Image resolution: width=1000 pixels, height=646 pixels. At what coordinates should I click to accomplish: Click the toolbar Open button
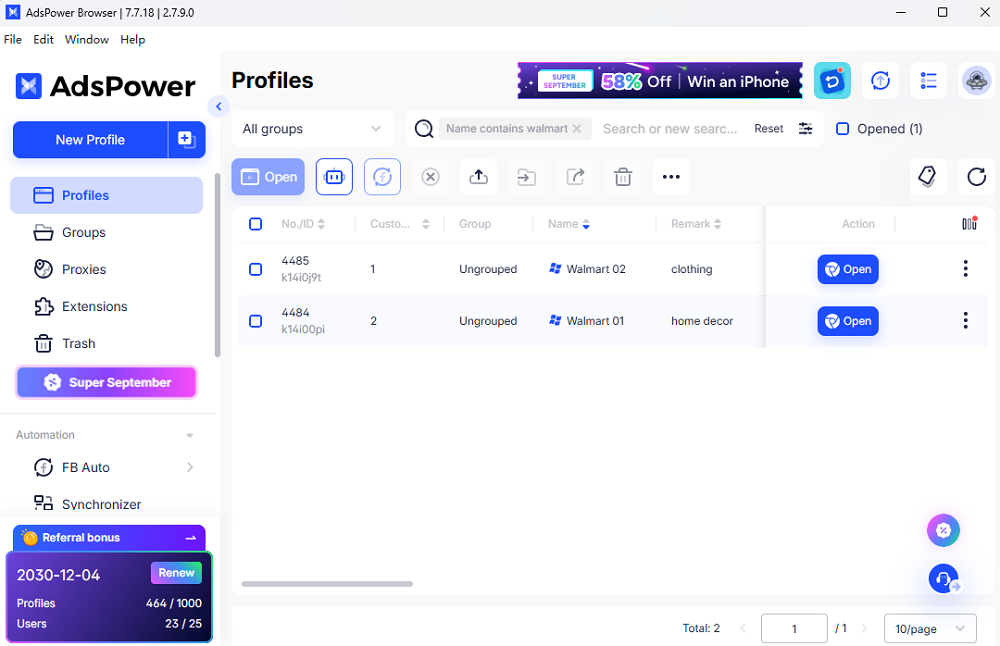coord(268,177)
